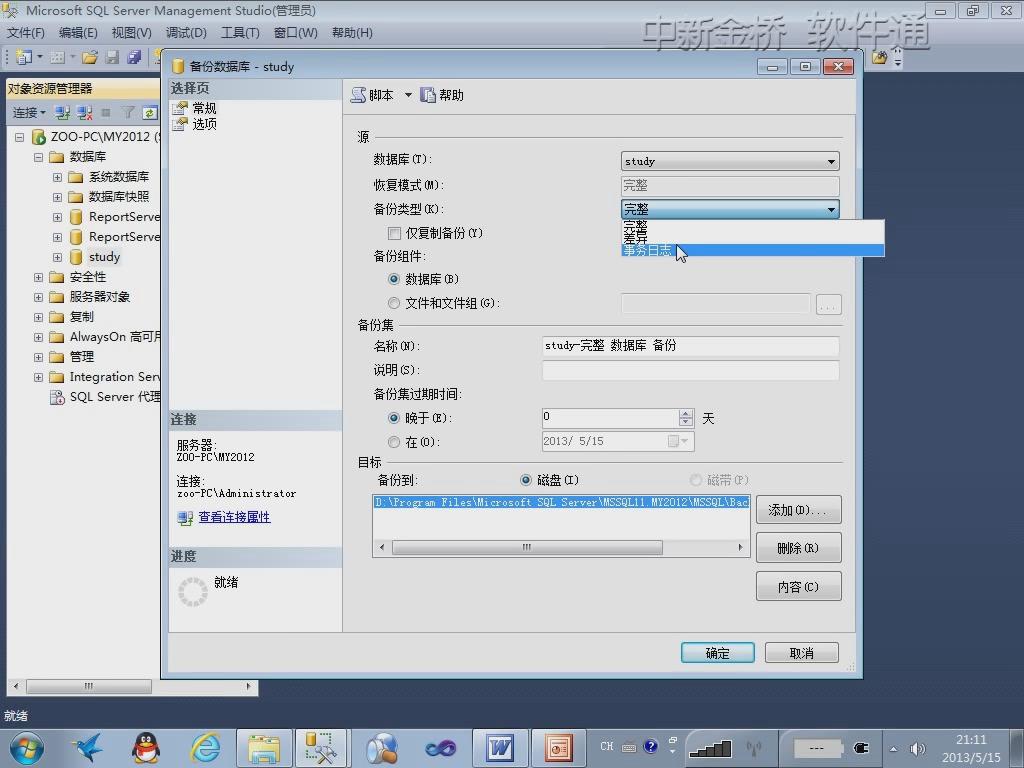Open Microsoft Word taskbar icon
1024x768 pixels.
(x=500, y=748)
